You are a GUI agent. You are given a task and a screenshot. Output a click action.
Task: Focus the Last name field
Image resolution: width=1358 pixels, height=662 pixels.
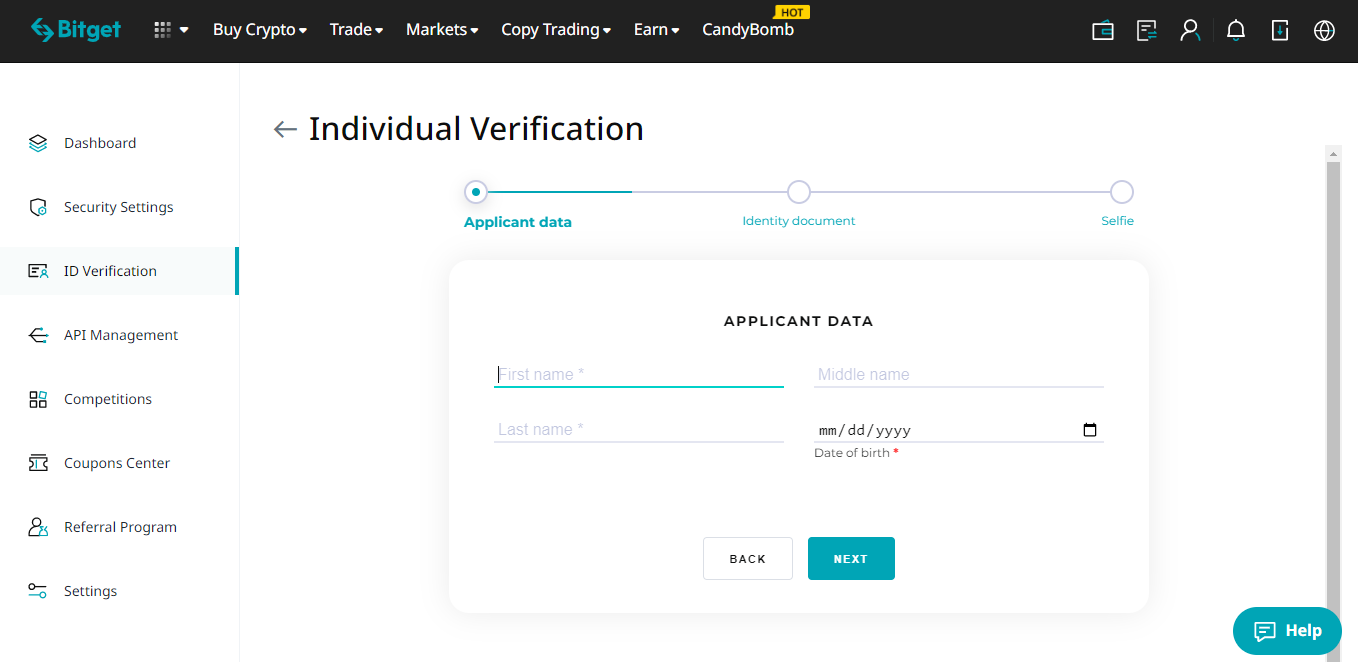point(639,429)
